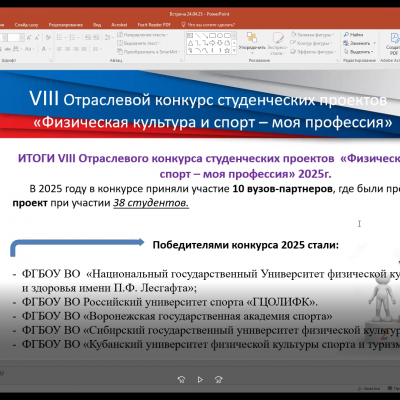Screen dimensions: 400x400
Task: Pick the rectangle shape in shapes gallery
Action: (x=212, y=35)
